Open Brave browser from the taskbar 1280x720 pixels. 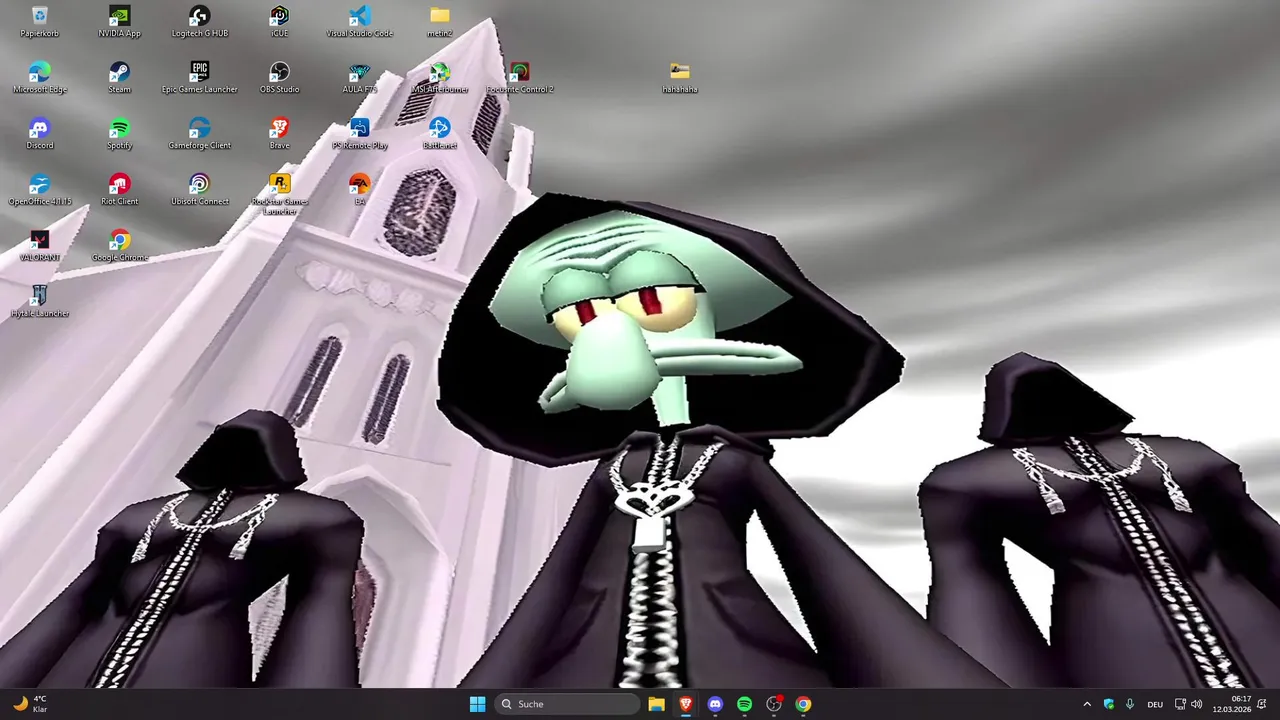(685, 704)
